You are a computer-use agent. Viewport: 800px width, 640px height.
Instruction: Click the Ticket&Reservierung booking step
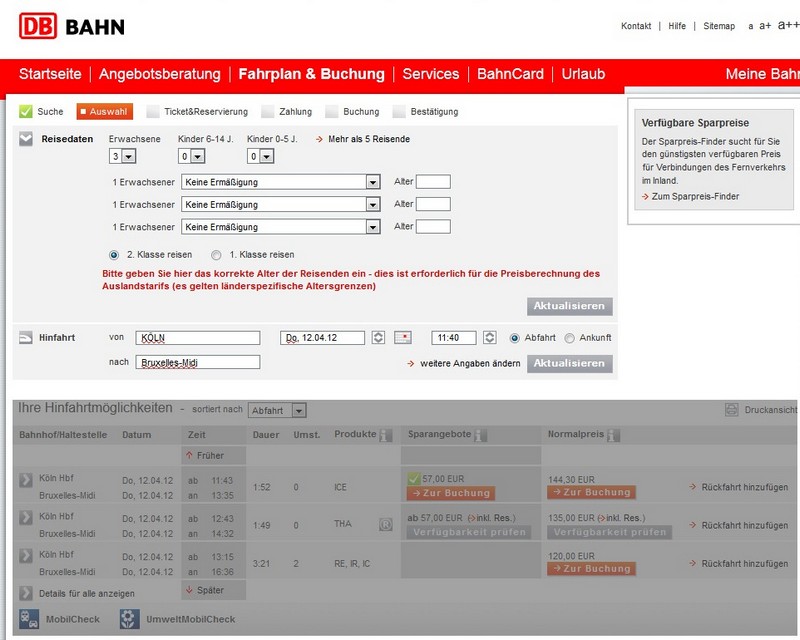[x=197, y=111]
